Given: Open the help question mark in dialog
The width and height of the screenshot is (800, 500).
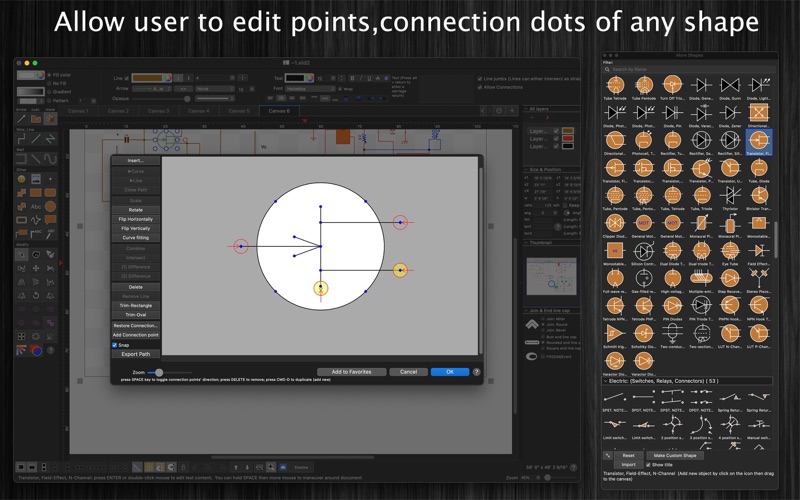Looking at the screenshot, I should click(x=476, y=372).
